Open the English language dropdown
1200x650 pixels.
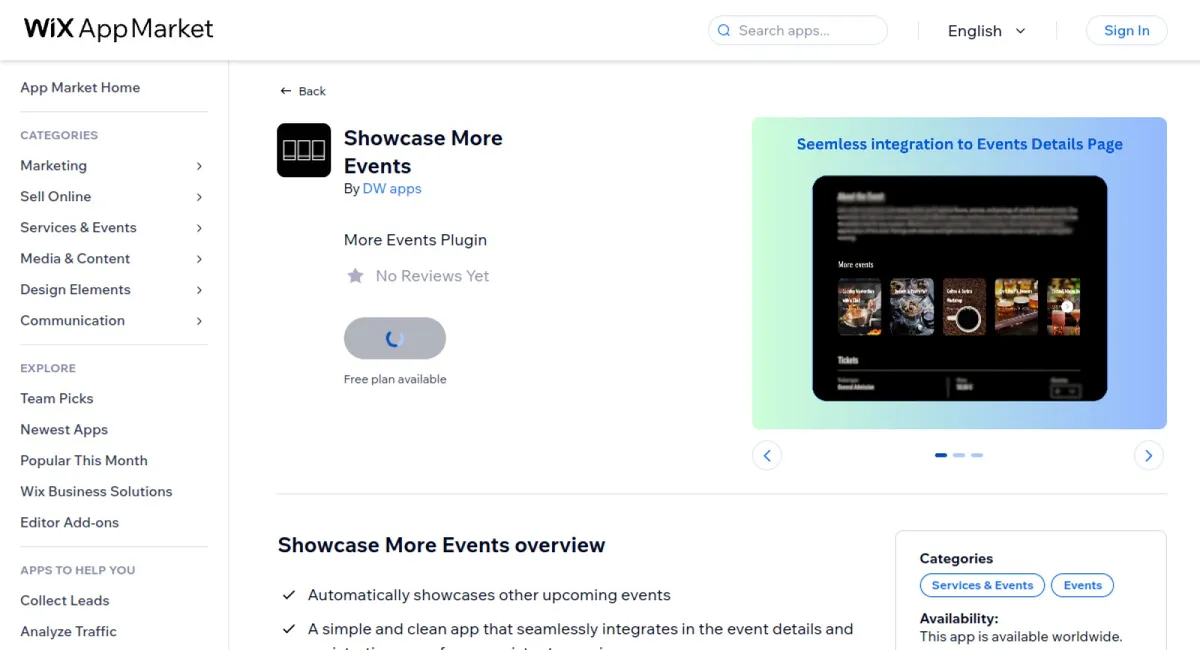click(x=986, y=31)
